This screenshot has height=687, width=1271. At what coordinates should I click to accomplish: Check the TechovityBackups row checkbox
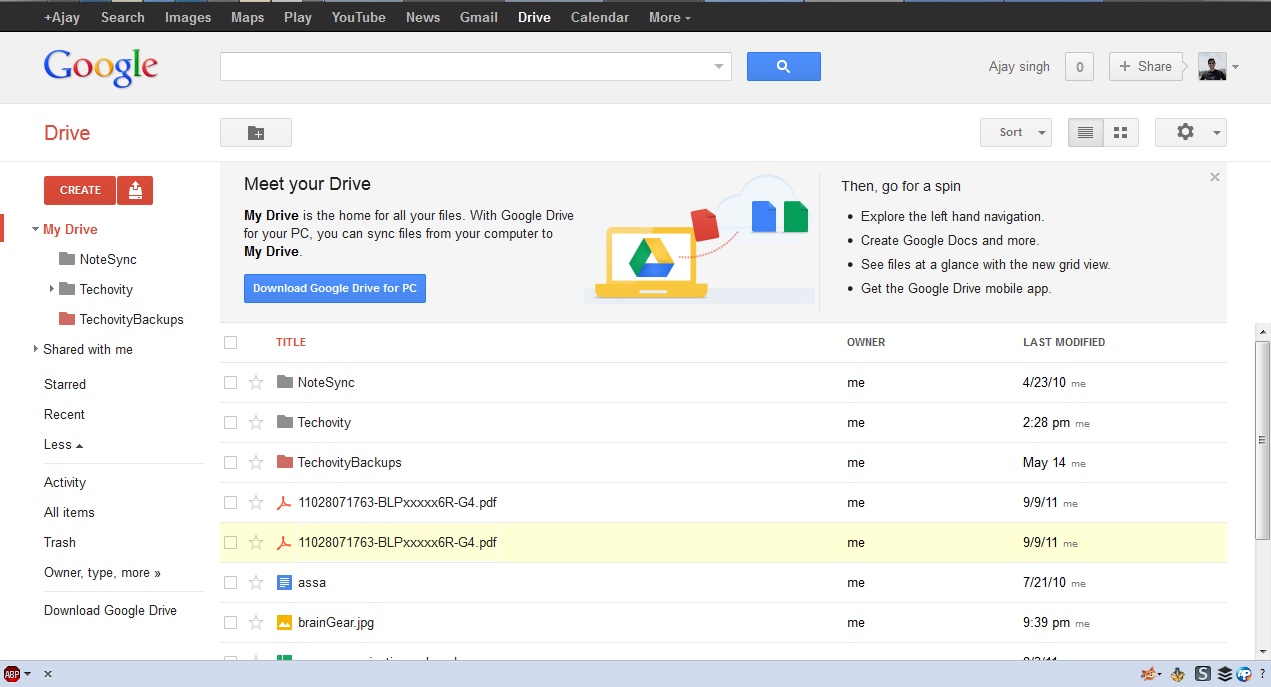tap(230, 462)
